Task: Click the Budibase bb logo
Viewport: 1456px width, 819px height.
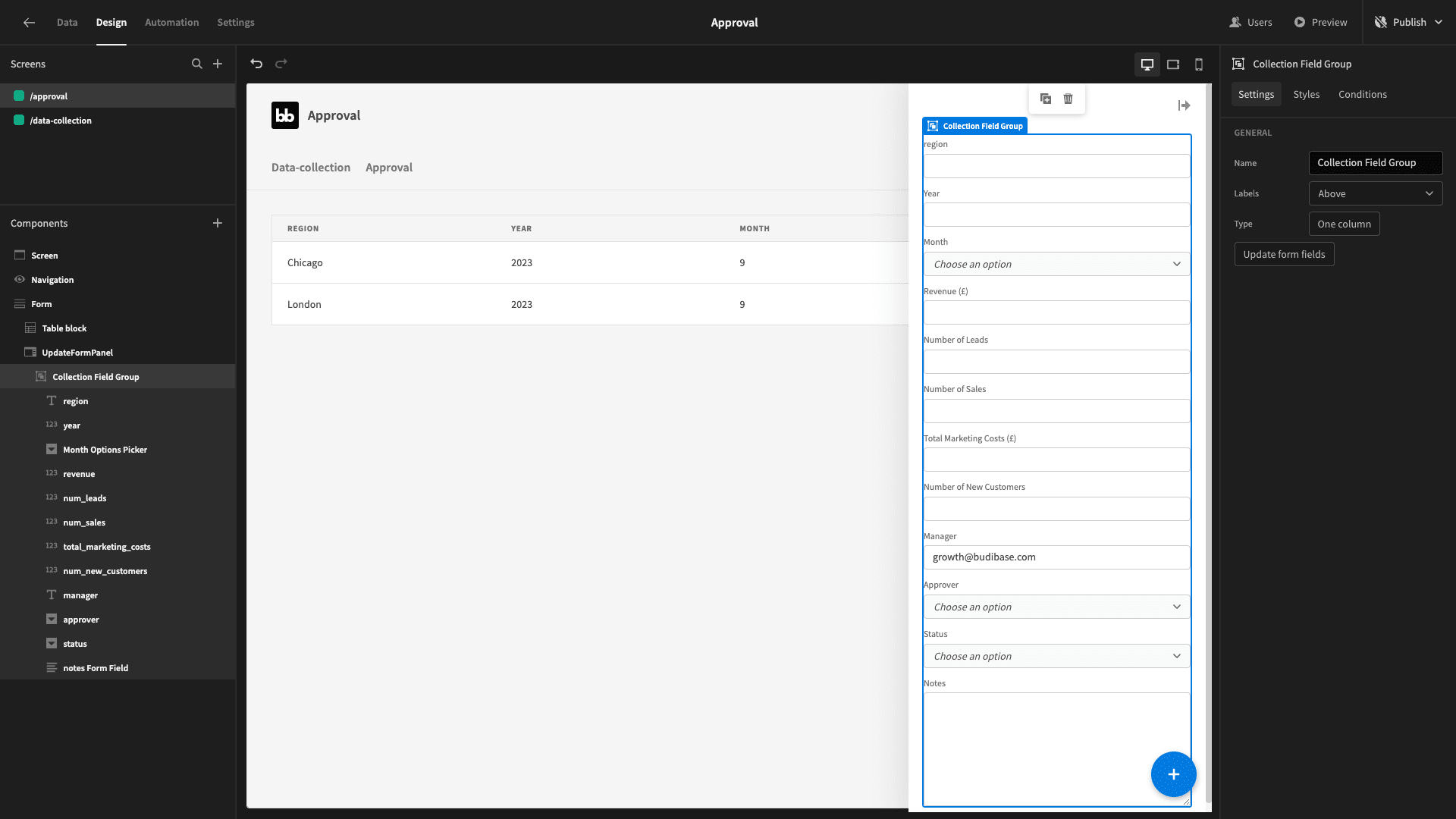Action: 285,115
